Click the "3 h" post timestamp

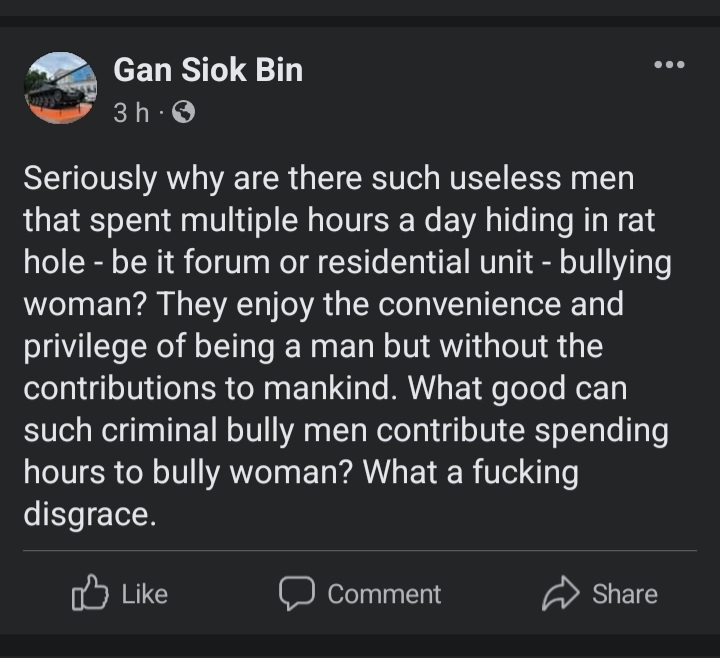130,113
